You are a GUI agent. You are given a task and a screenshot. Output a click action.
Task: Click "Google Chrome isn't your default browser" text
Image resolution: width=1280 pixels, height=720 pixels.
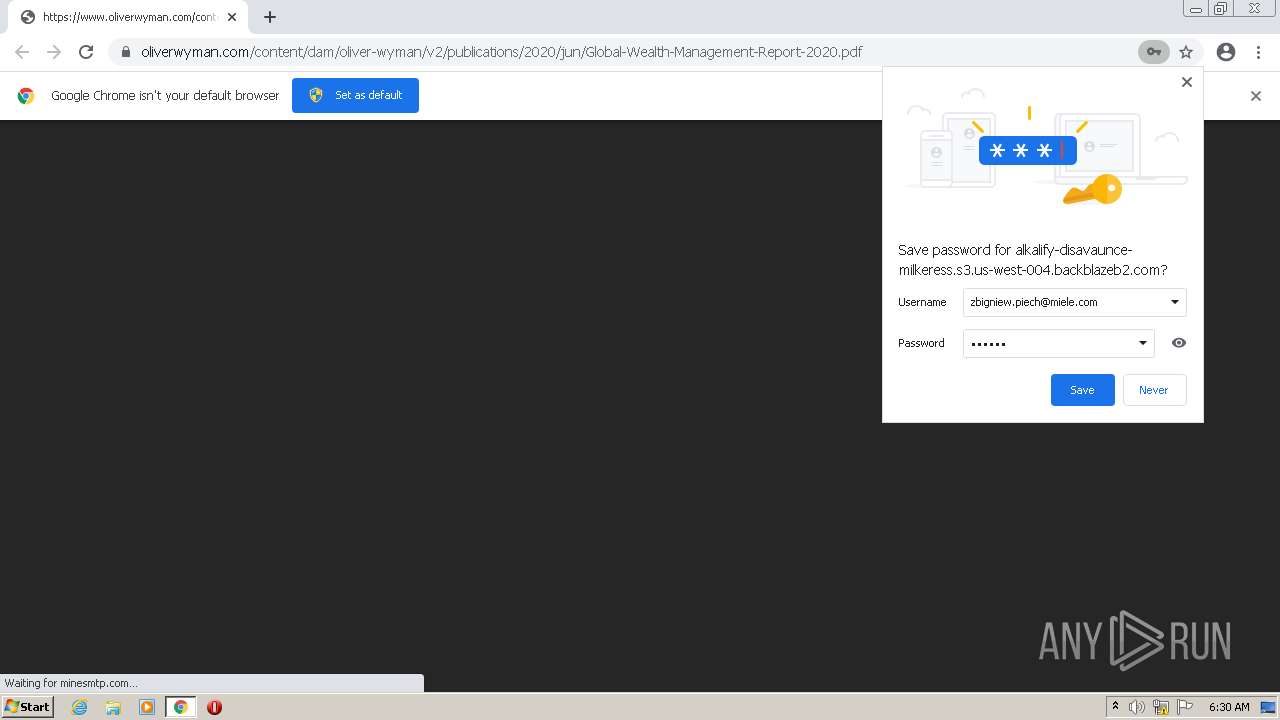click(165, 95)
